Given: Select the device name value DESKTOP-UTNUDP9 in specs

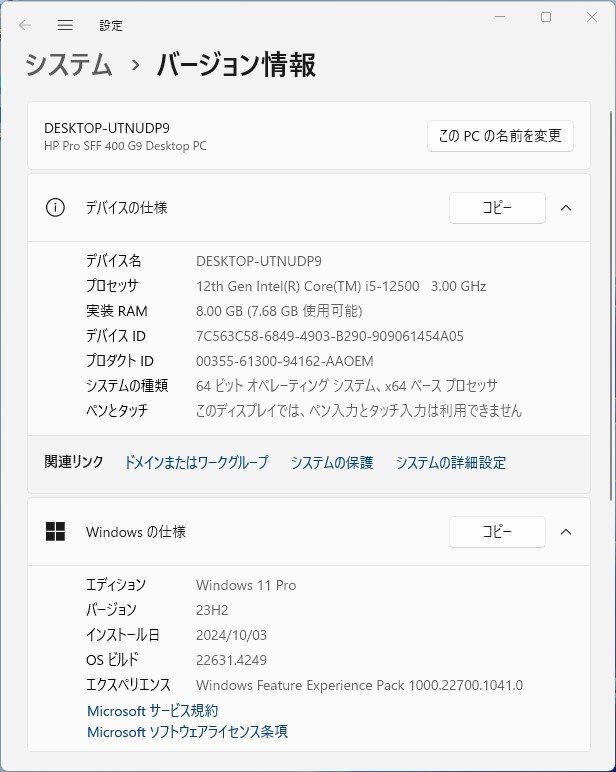Looking at the screenshot, I should click(x=259, y=261).
